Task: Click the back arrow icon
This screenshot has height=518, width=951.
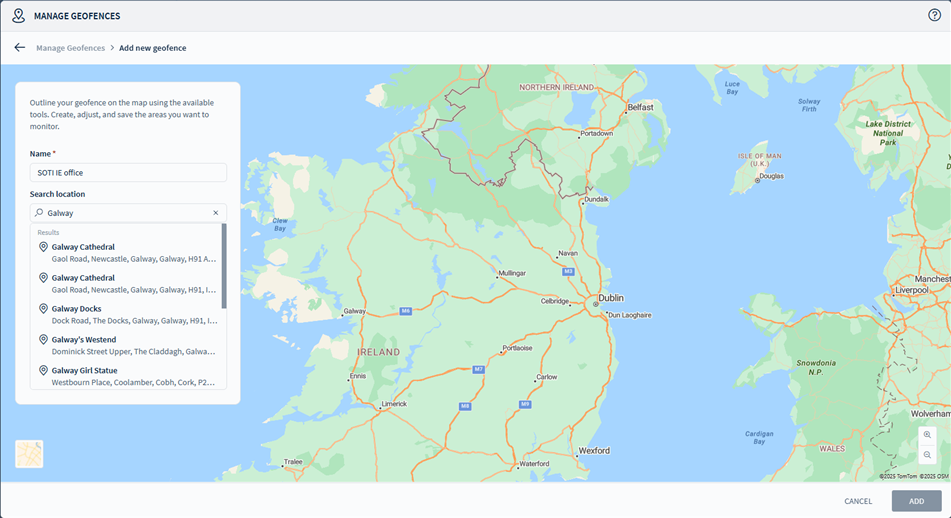Action: [19, 47]
